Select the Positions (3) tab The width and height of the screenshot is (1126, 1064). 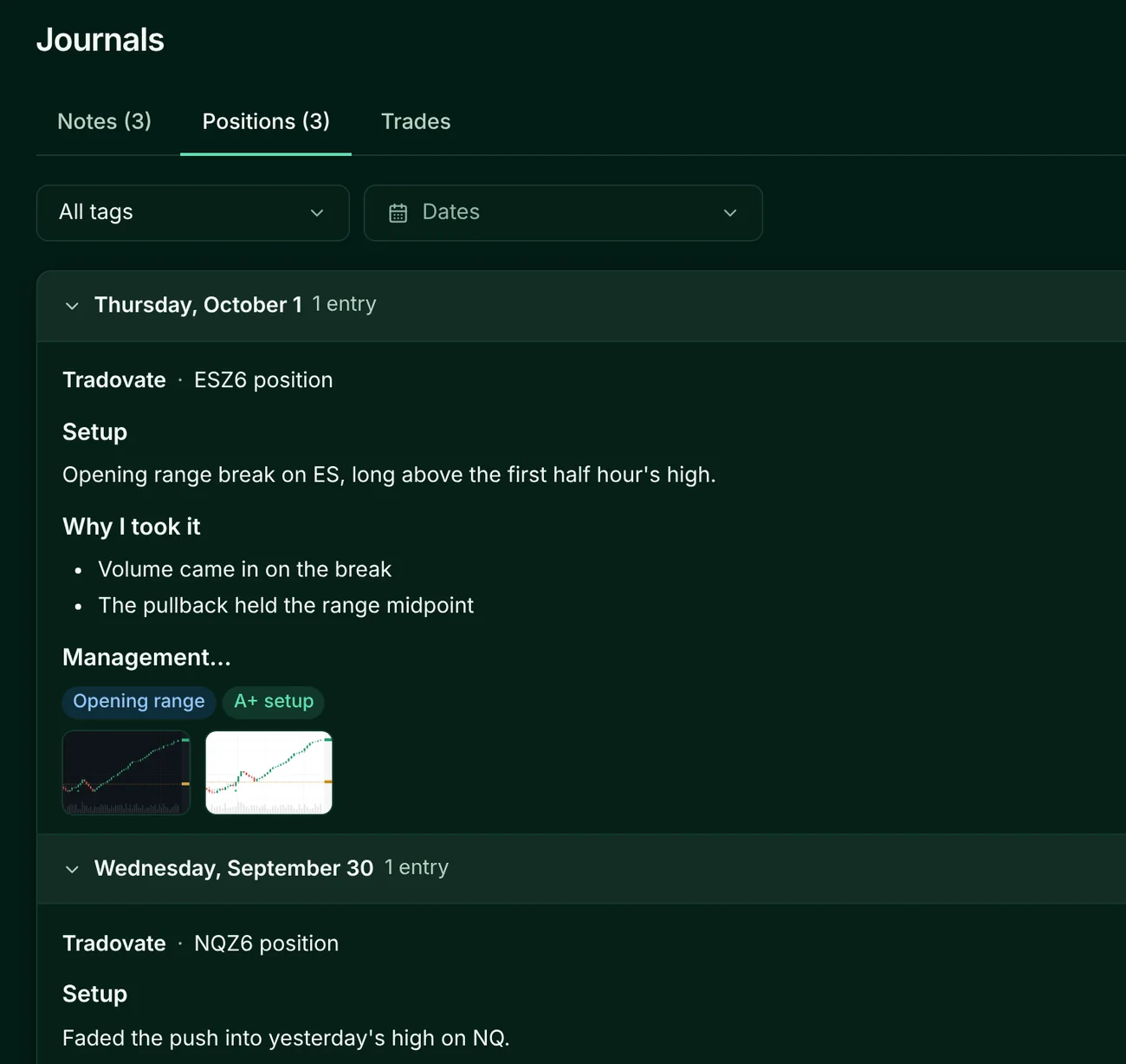(266, 121)
